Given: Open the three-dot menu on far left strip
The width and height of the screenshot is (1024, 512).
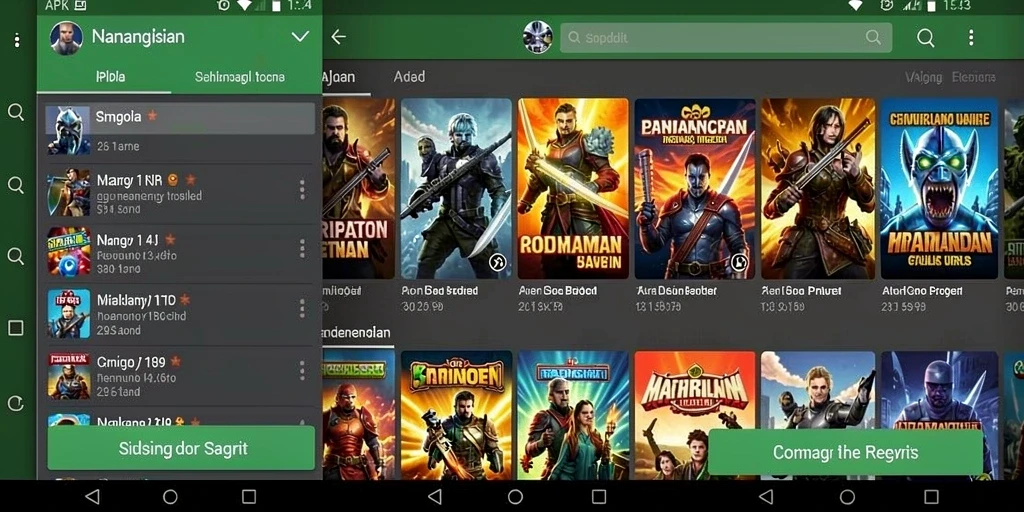Looking at the screenshot, I should (x=16, y=40).
